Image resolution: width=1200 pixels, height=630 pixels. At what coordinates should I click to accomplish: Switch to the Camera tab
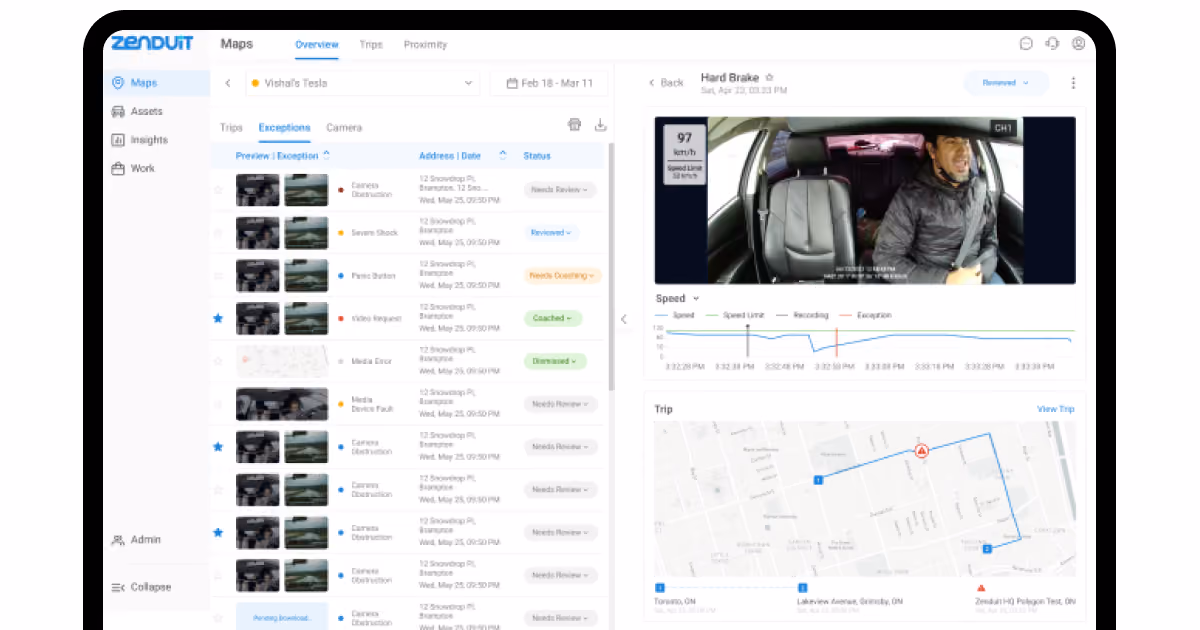click(344, 128)
